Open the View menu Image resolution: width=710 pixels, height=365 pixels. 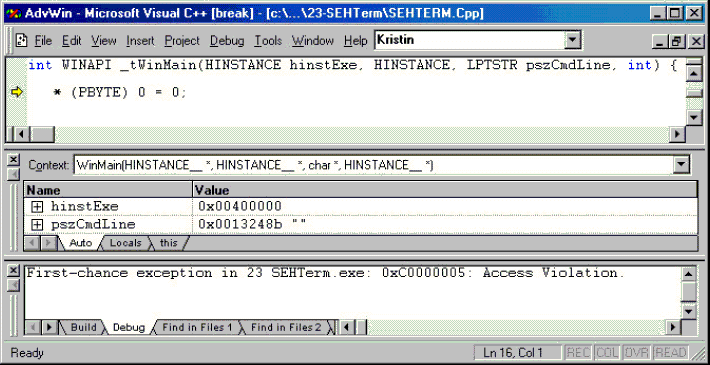(x=104, y=41)
